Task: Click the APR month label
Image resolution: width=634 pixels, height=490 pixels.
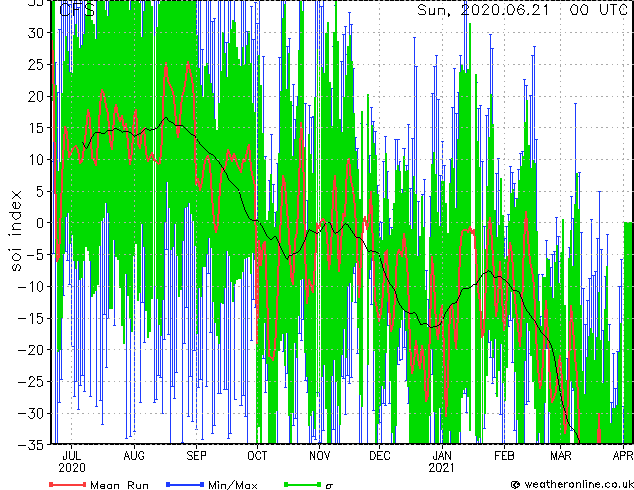Action: coord(623,456)
